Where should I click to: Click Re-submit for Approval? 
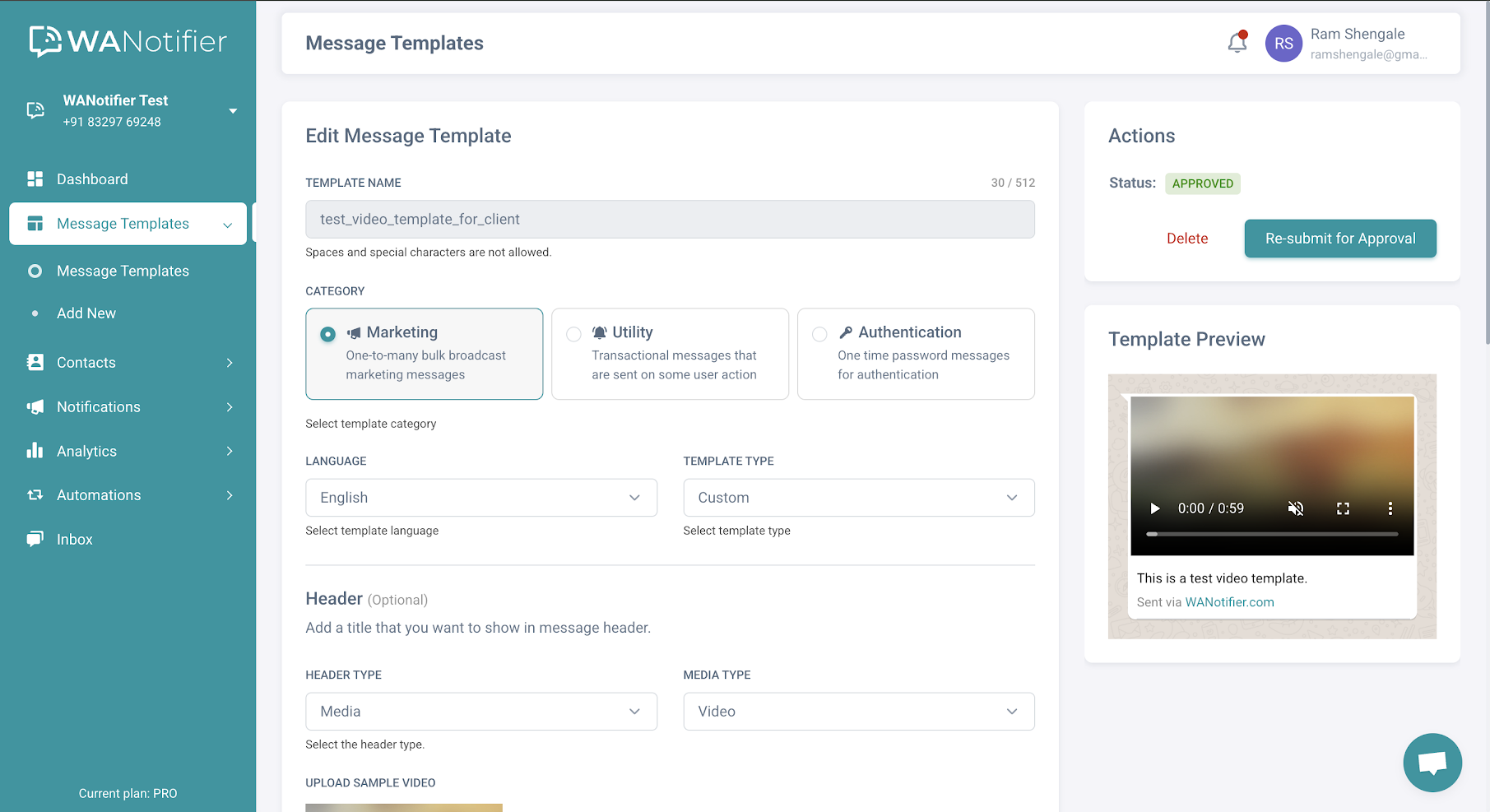[1339, 239]
